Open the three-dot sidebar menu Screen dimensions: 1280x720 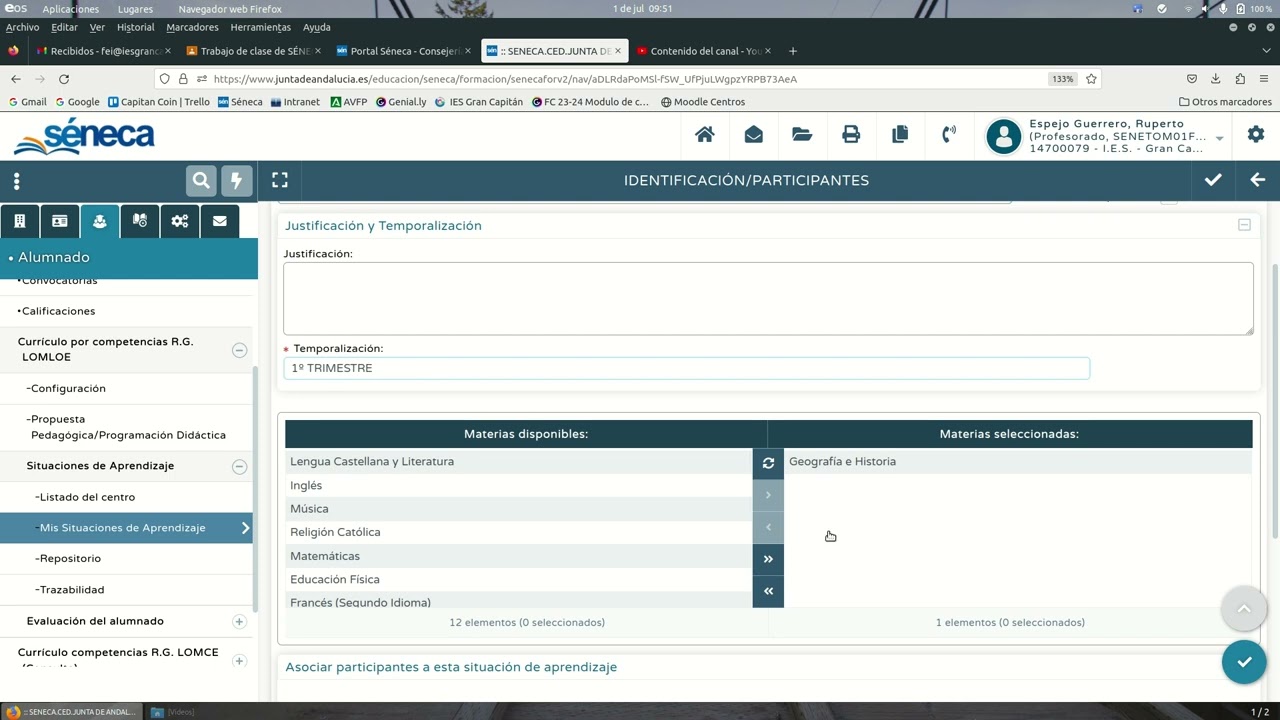tap(17, 181)
